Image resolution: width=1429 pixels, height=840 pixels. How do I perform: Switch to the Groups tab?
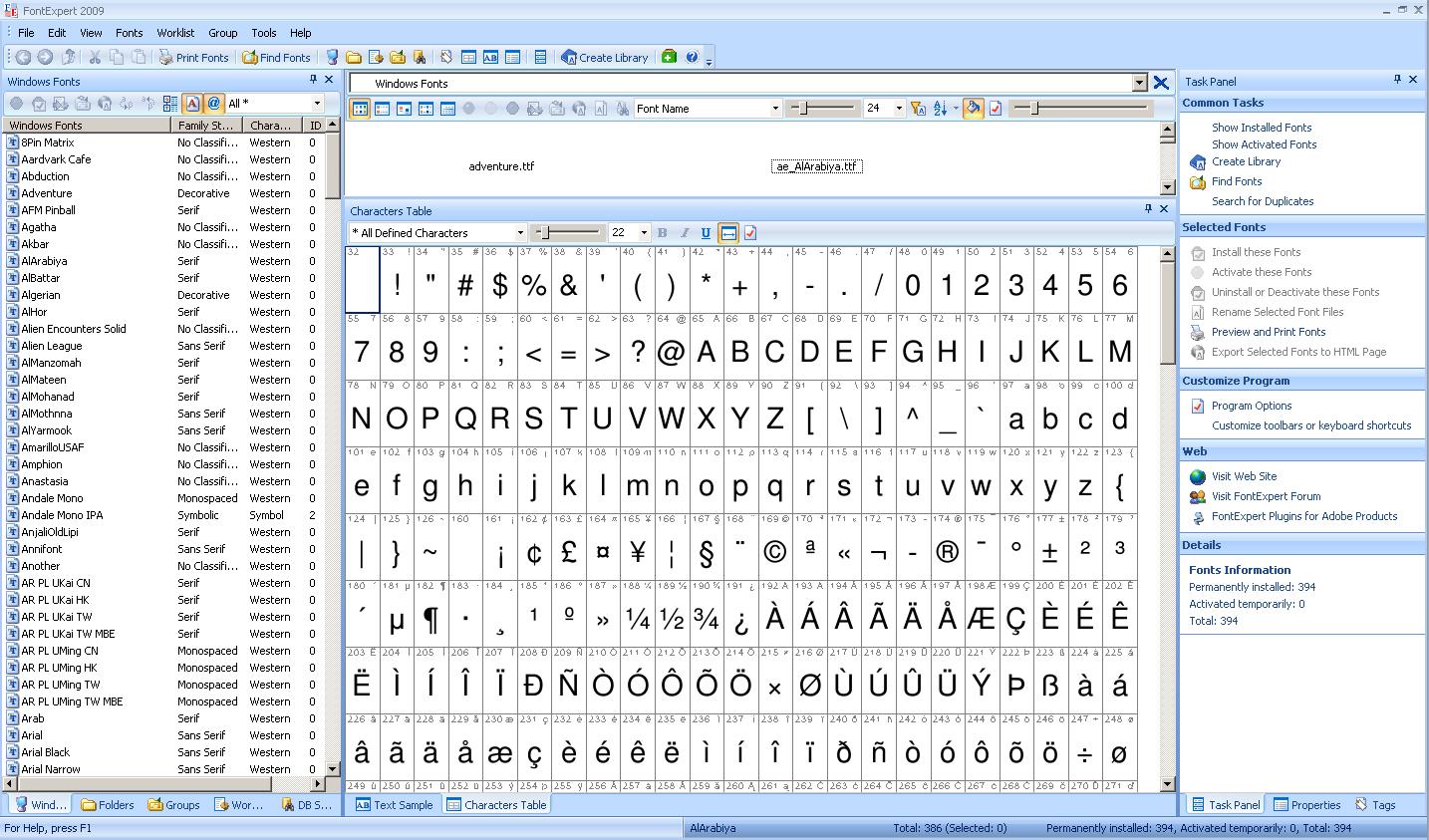[x=174, y=805]
